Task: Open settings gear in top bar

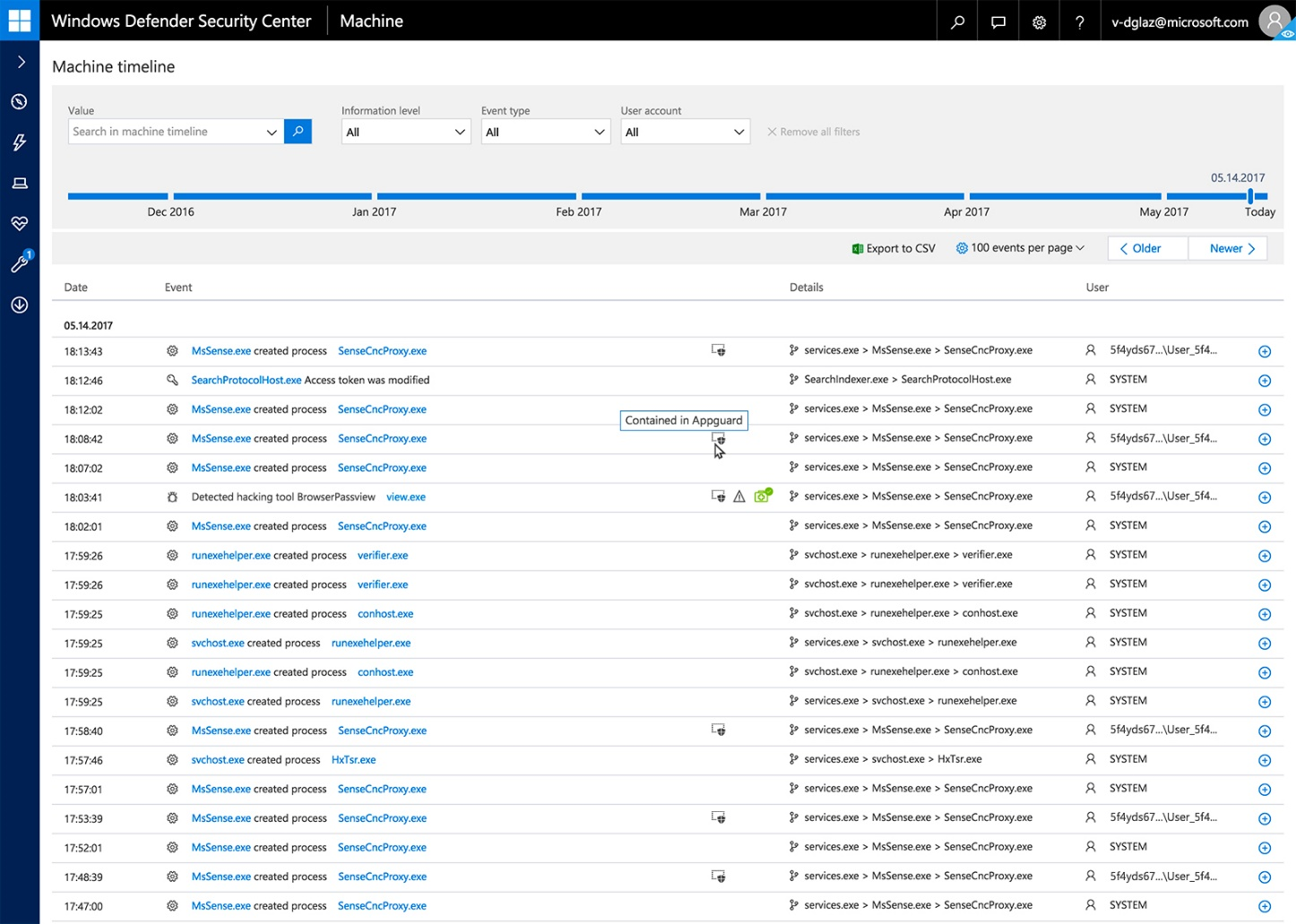Action: click(x=1039, y=22)
